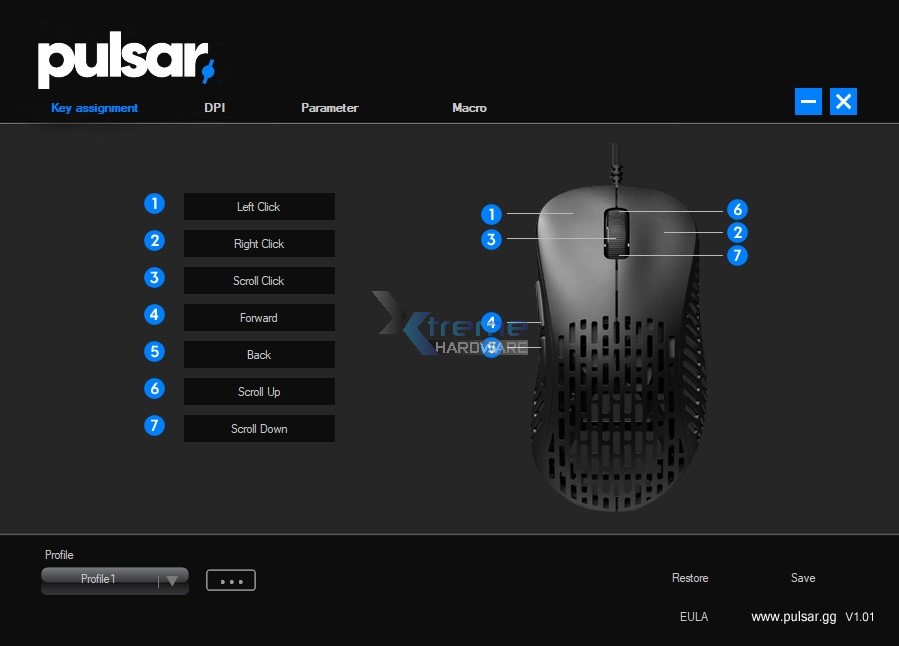Image resolution: width=899 pixels, height=646 pixels.
Task: Select the number 4 badge on the mouse side
Action: 491,322
